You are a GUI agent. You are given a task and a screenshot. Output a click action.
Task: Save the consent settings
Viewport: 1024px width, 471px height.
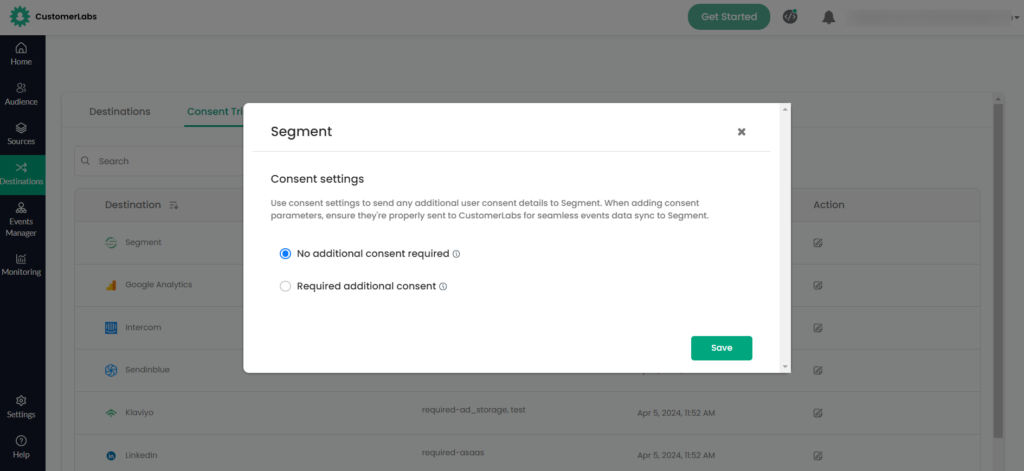pos(722,348)
